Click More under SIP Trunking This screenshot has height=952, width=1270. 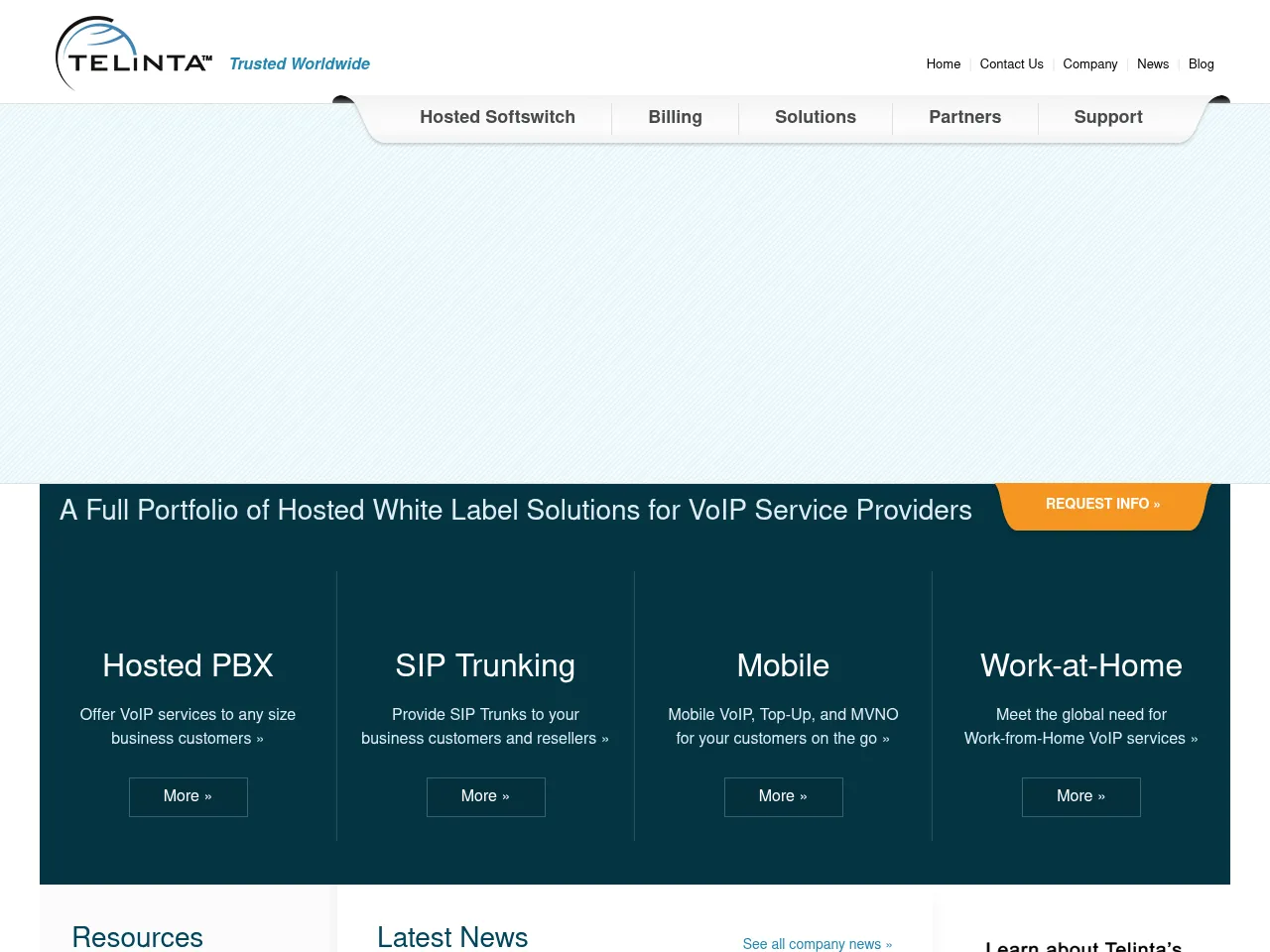coord(485,796)
